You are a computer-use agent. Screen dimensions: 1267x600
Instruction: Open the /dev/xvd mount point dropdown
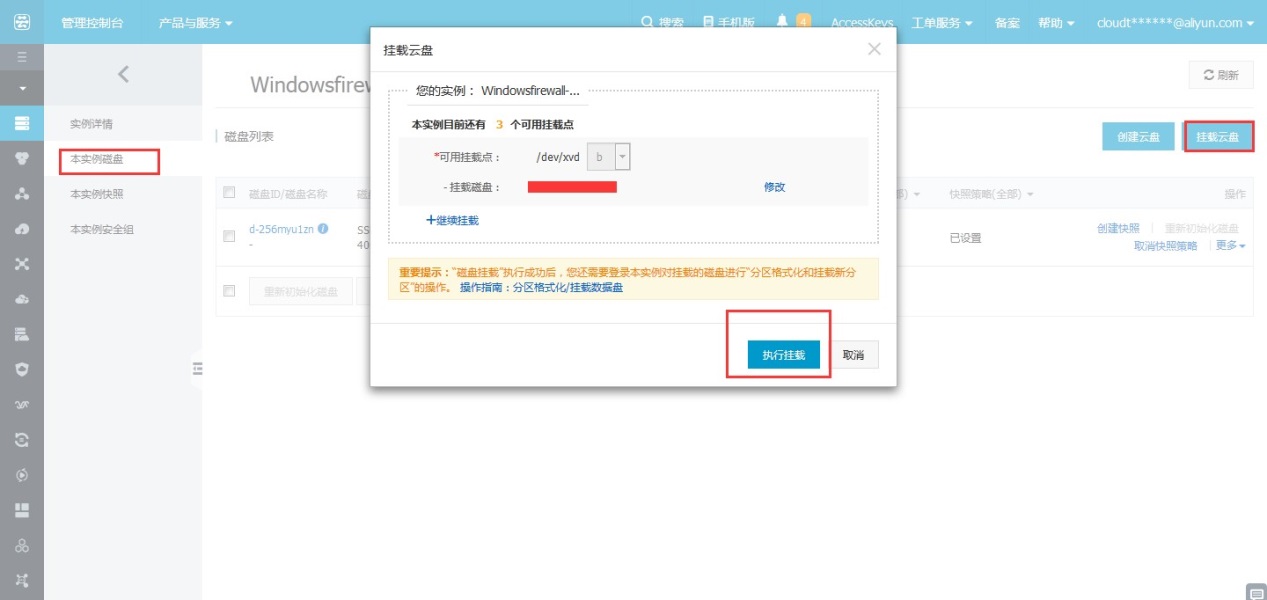click(x=622, y=157)
